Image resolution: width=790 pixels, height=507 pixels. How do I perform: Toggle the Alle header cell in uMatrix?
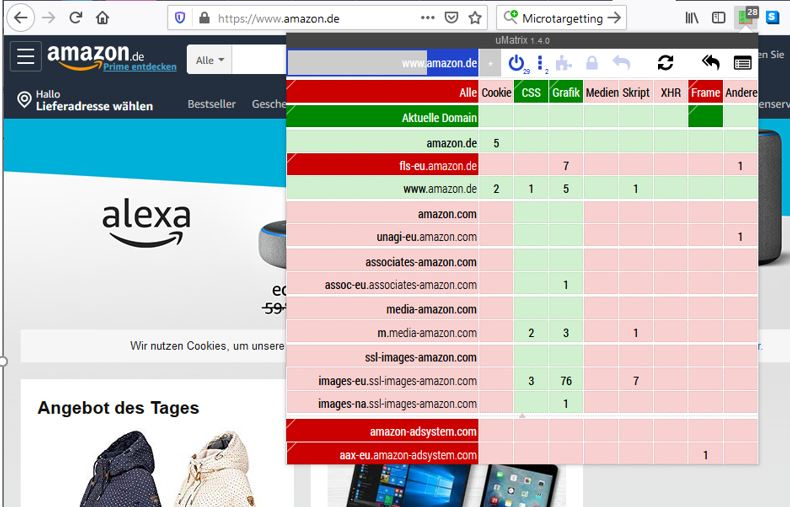pyautogui.click(x=382, y=92)
